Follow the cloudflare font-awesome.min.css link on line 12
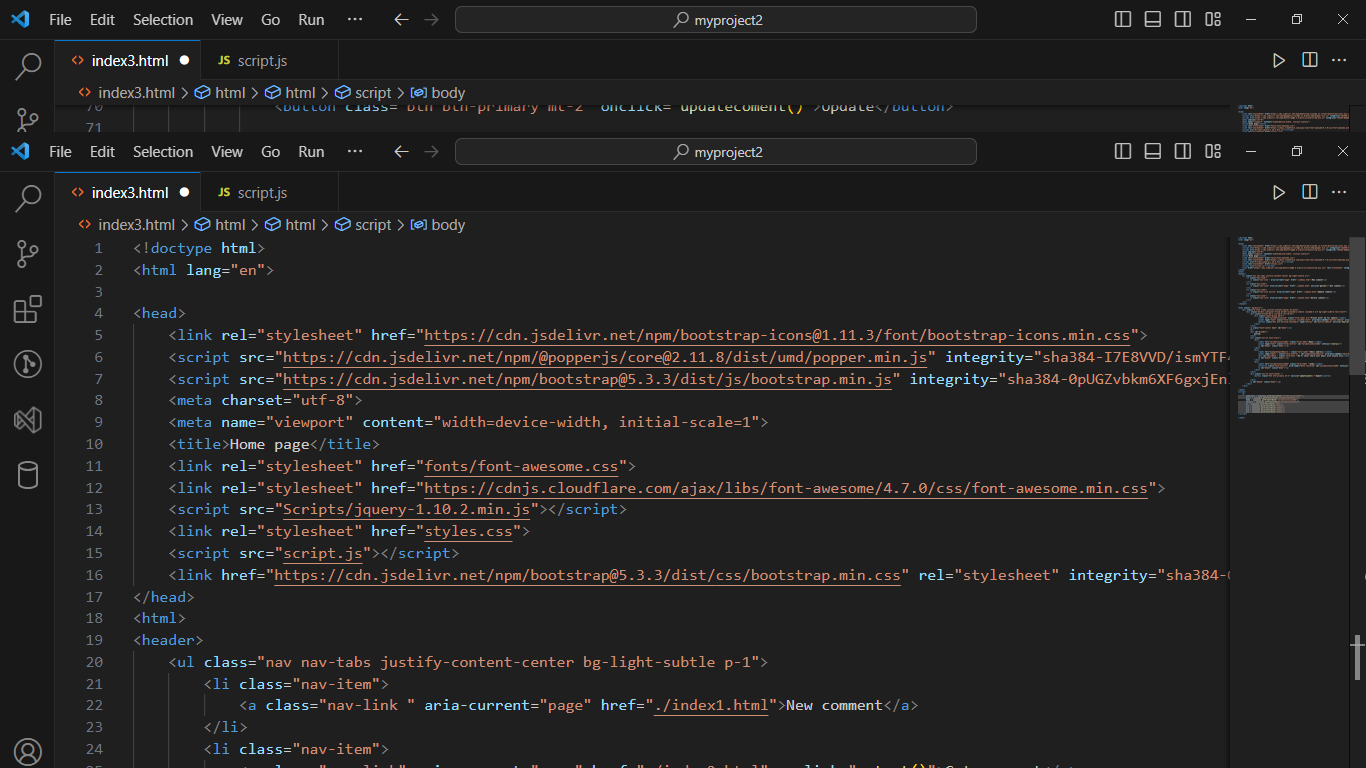 click(x=786, y=488)
